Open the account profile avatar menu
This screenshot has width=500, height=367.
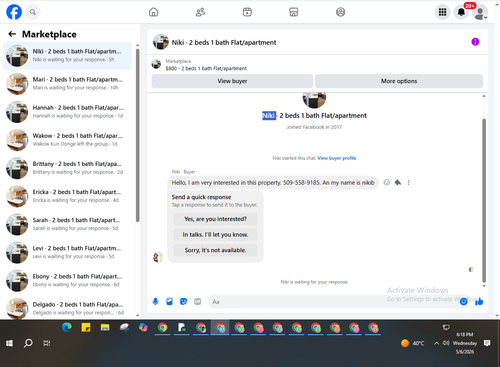click(x=480, y=12)
